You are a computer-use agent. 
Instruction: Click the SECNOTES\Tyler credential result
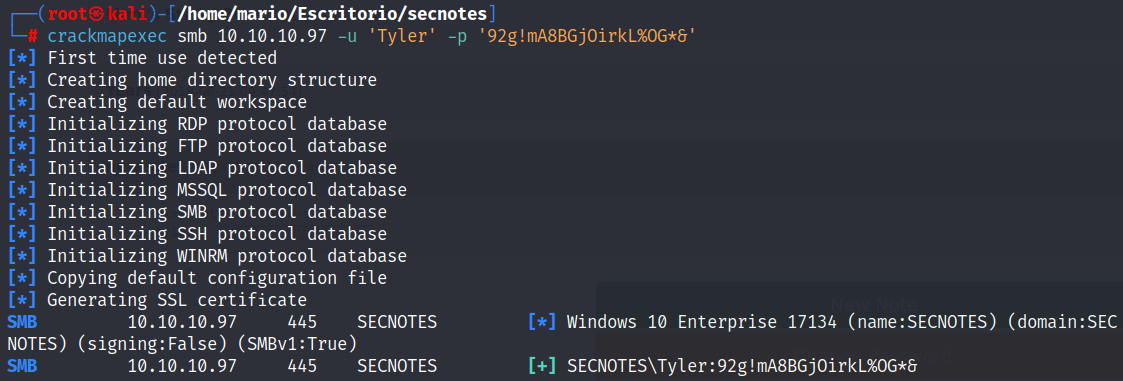742,367
